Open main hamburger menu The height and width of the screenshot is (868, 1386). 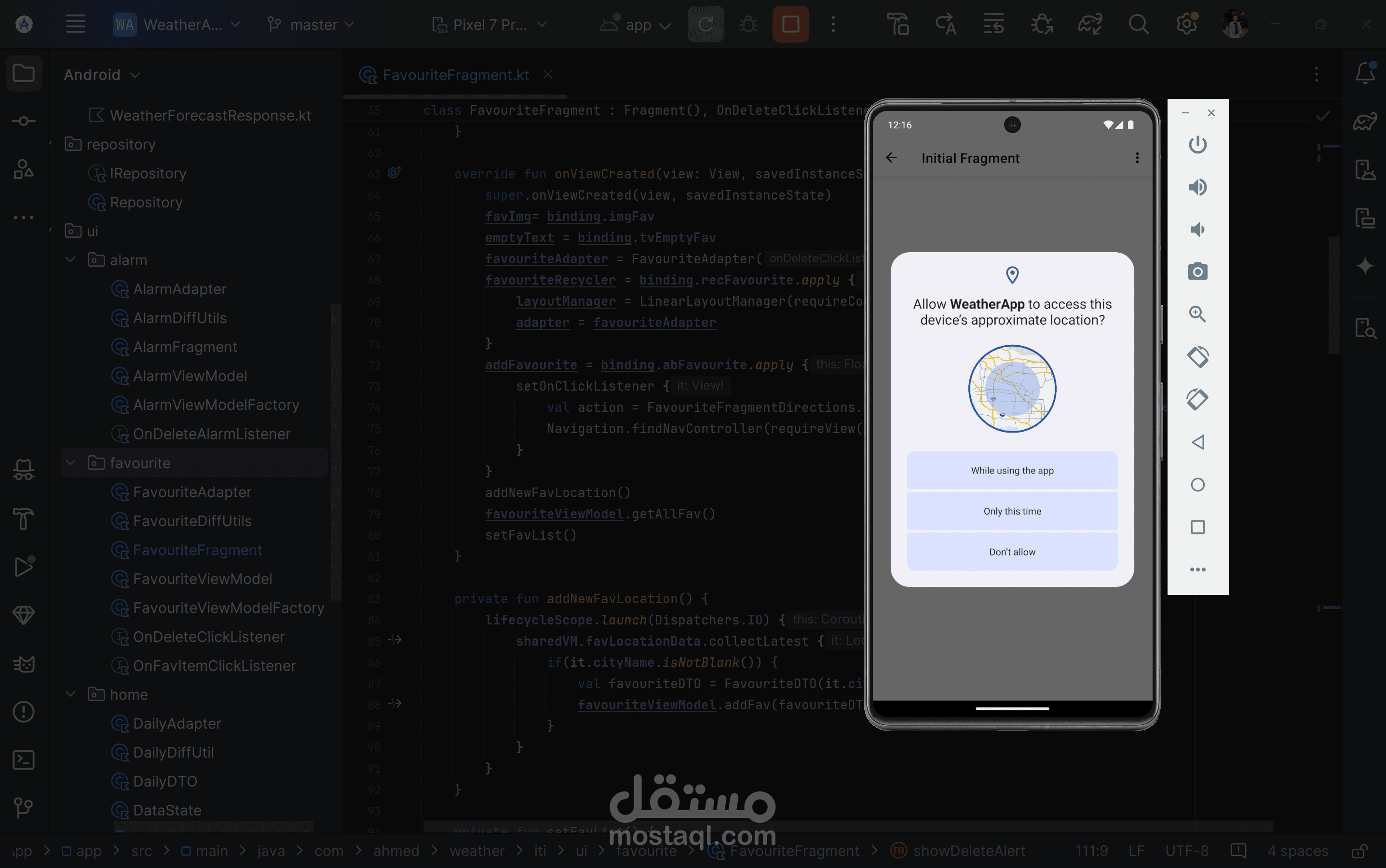coord(75,25)
